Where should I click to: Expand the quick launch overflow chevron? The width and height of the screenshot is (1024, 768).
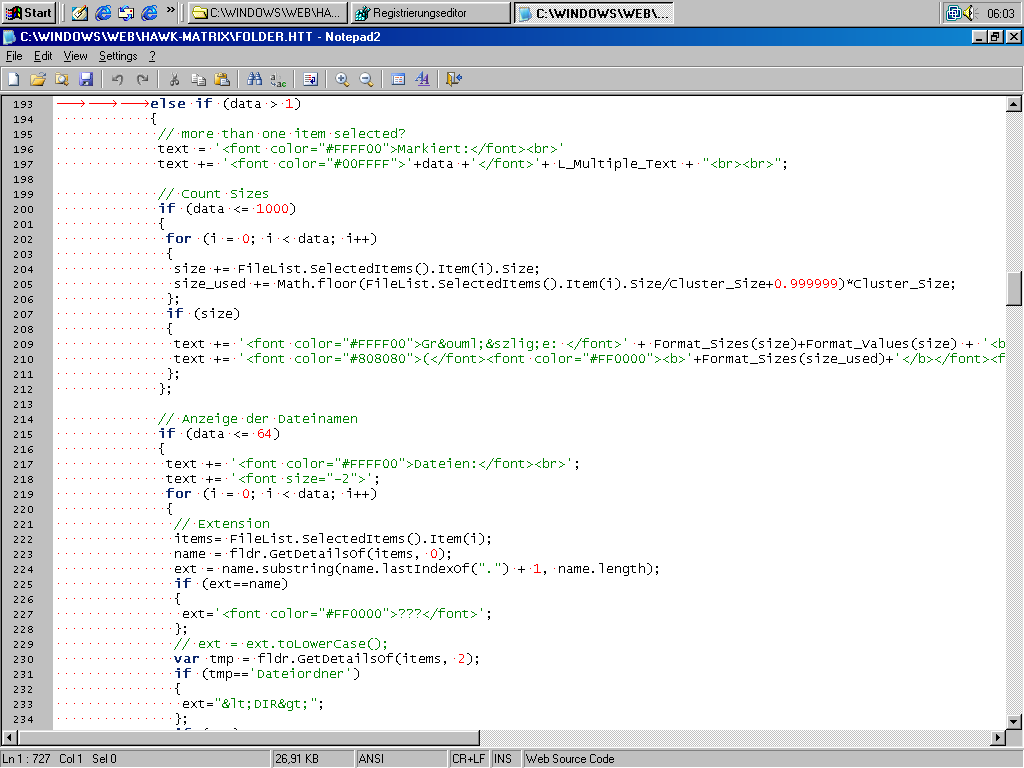[x=171, y=10]
